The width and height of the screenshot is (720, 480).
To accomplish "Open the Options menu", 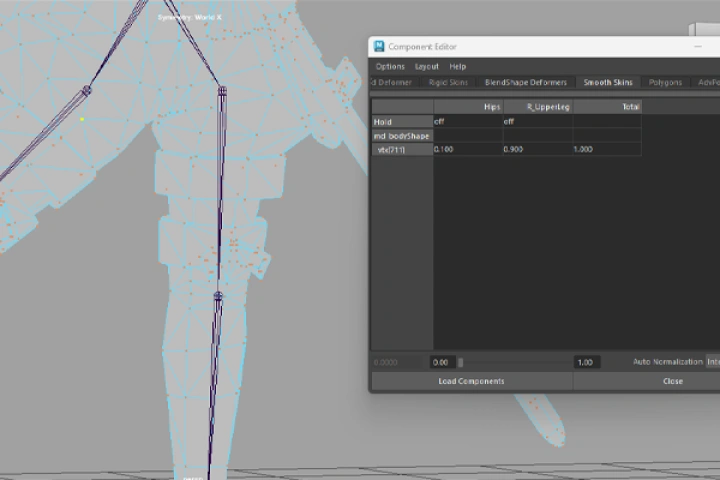I will click(390, 67).
